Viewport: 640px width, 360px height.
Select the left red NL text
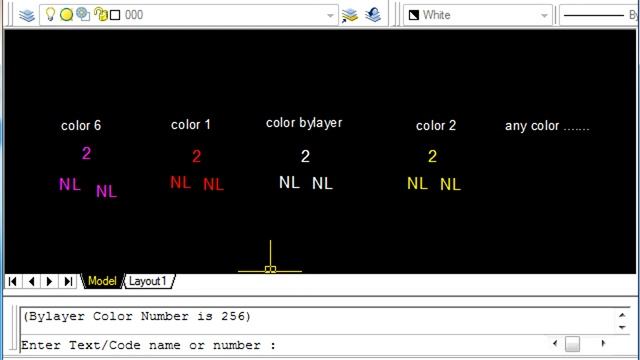[180, 182]
